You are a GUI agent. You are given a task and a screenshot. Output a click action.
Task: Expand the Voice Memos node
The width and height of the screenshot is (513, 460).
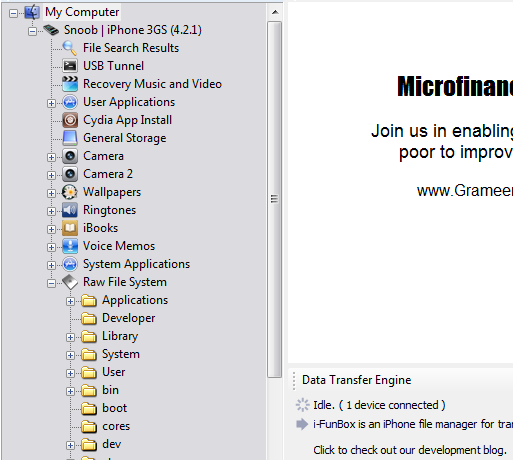tap(51, 247)
